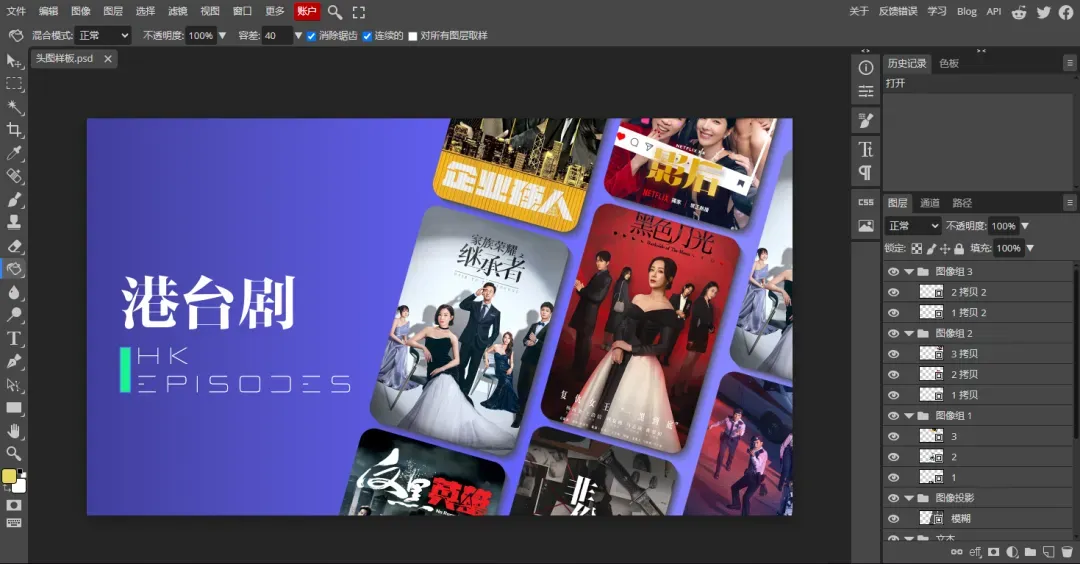Viewport: 1080px width, 564px height.
Task: Select the Eyedropper tool
Action: [14, 153]
